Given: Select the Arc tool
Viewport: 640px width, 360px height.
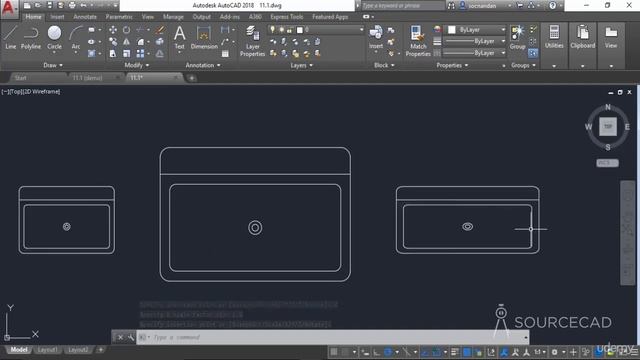Looking at the screenshot, I should 76,38.
